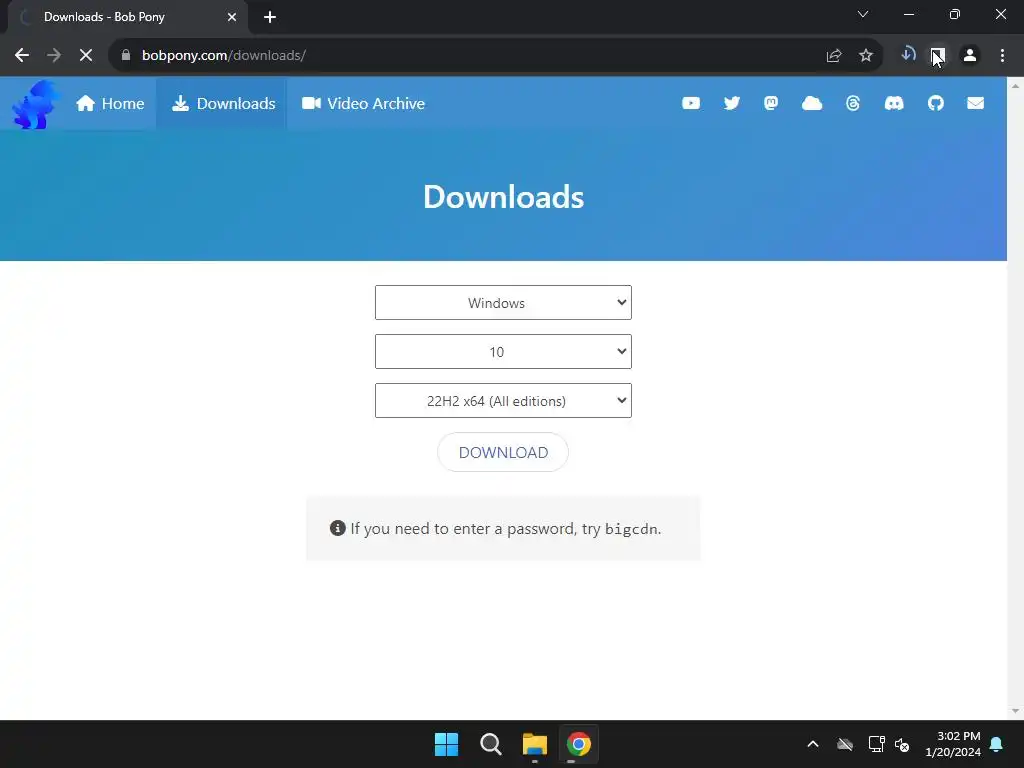This screenshot has height=768, width=1024.
Task: Open Downloads in site navigation
Action: [x=223, y=103]
